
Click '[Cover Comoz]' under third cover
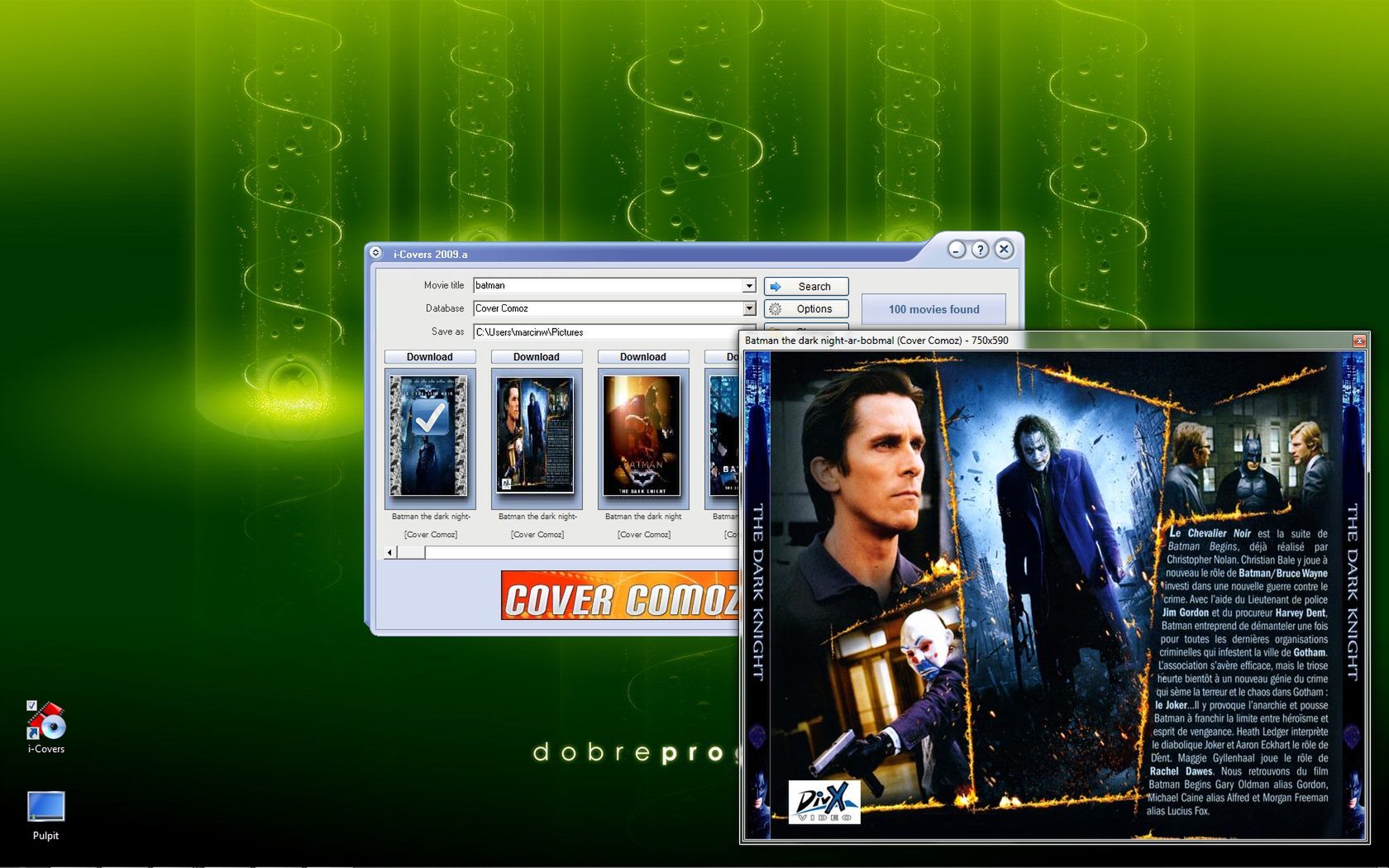(x=644, y=535)
